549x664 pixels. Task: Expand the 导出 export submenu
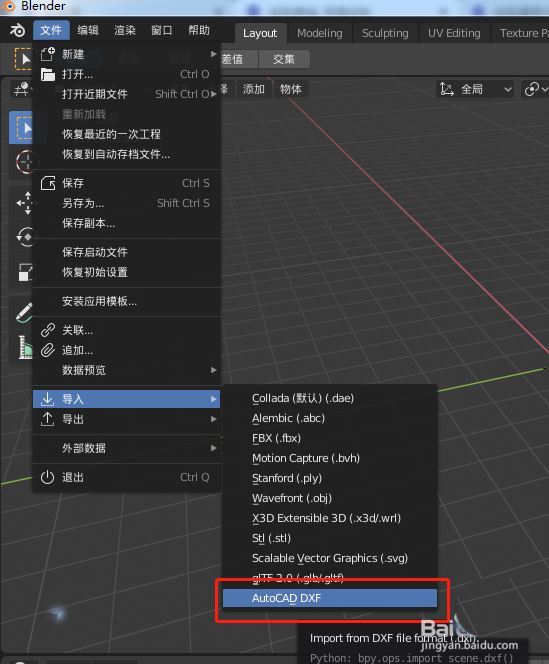tap(127, 419)
